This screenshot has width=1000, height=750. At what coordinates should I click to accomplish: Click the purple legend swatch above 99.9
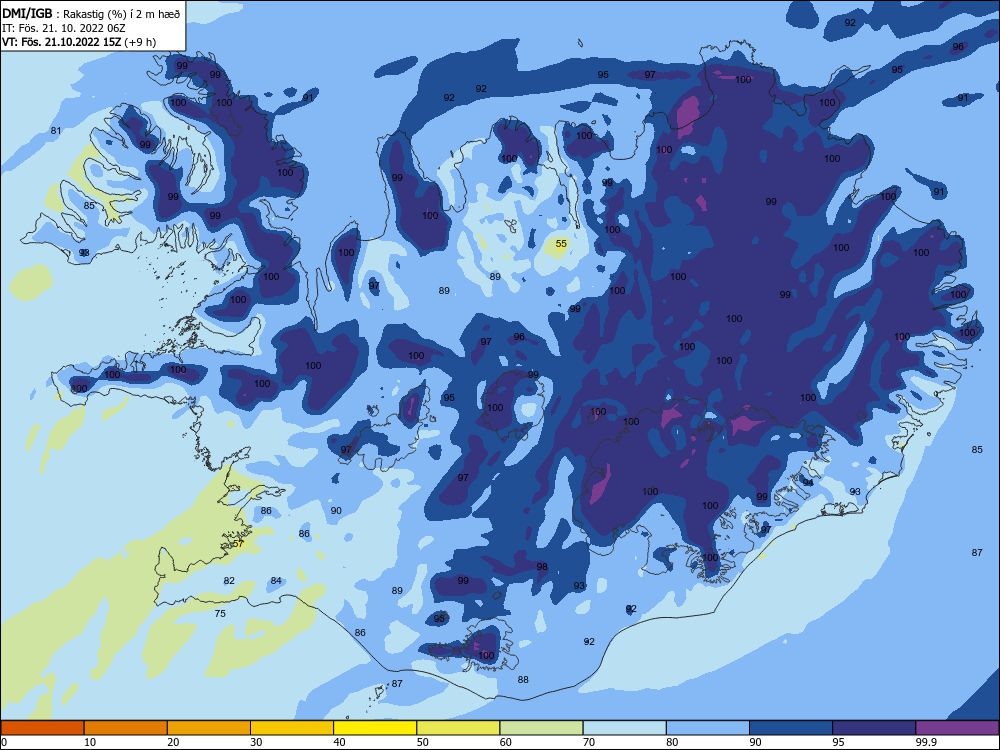click(x=957, y=728)
